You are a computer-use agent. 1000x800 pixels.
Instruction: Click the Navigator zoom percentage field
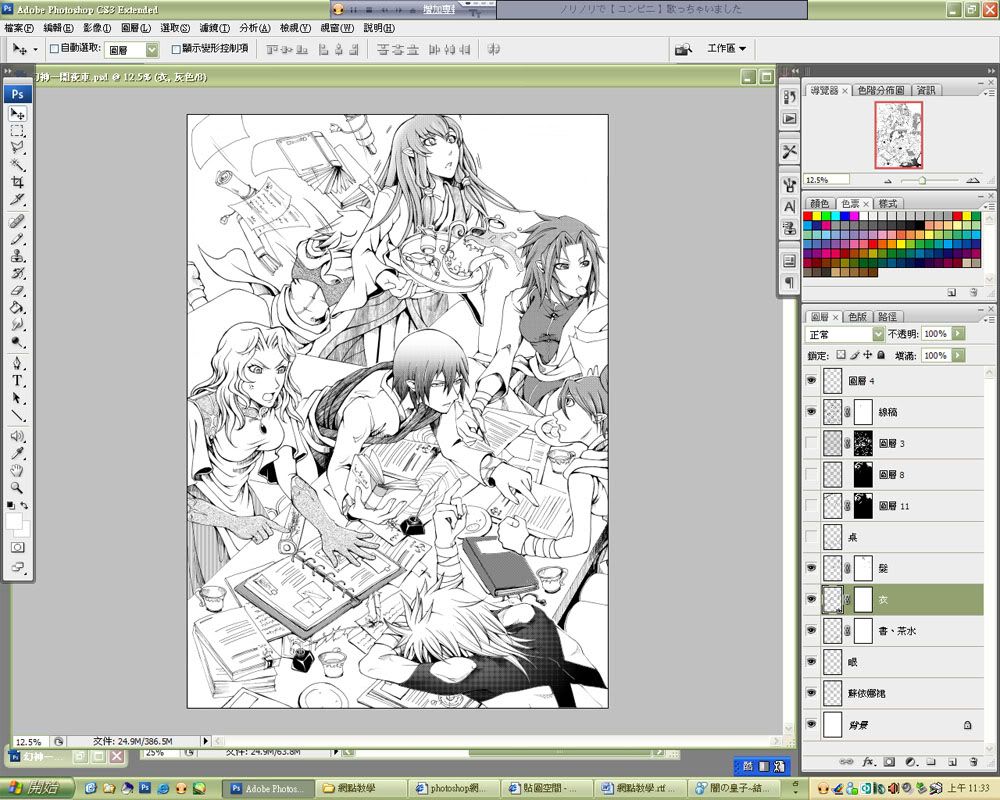pos(827,180)
